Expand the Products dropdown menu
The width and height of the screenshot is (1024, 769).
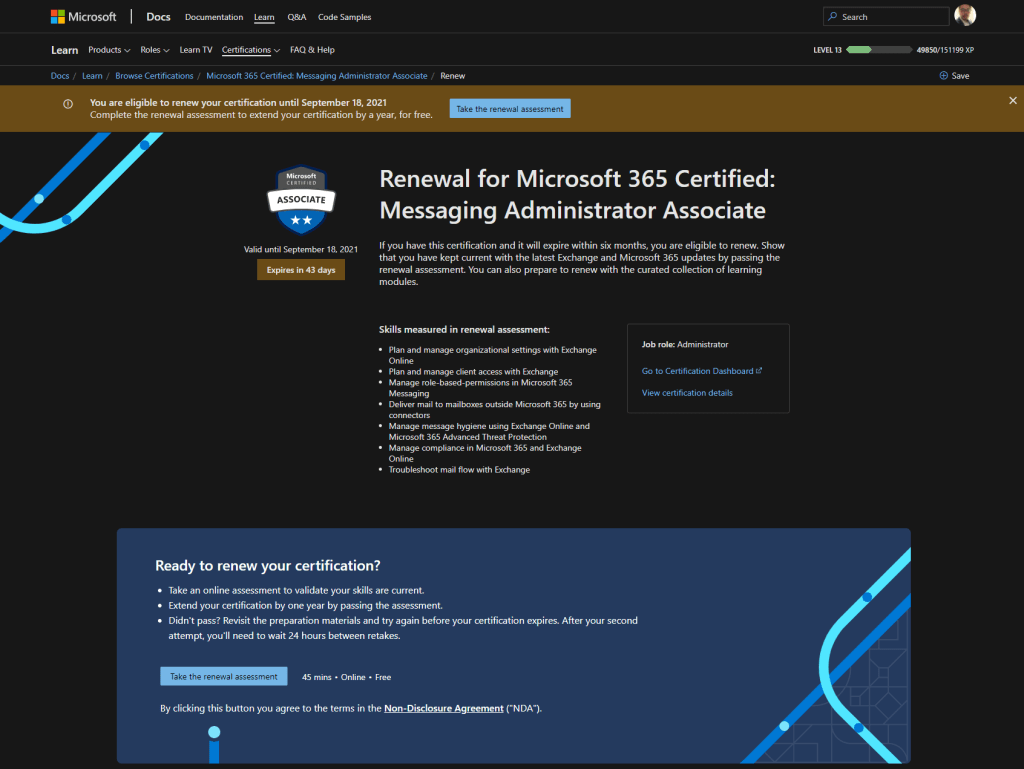click(x=109, y=50)
